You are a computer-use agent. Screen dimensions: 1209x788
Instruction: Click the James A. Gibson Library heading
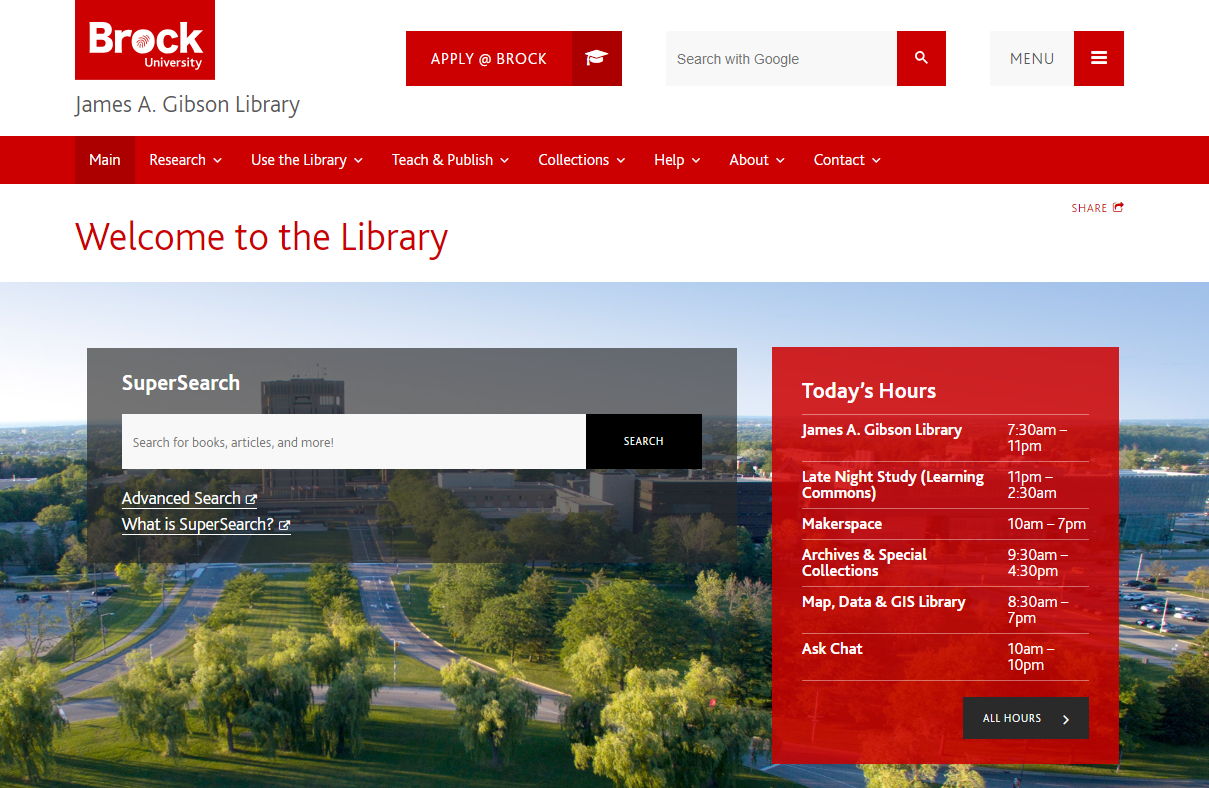[x=188, y=105]
